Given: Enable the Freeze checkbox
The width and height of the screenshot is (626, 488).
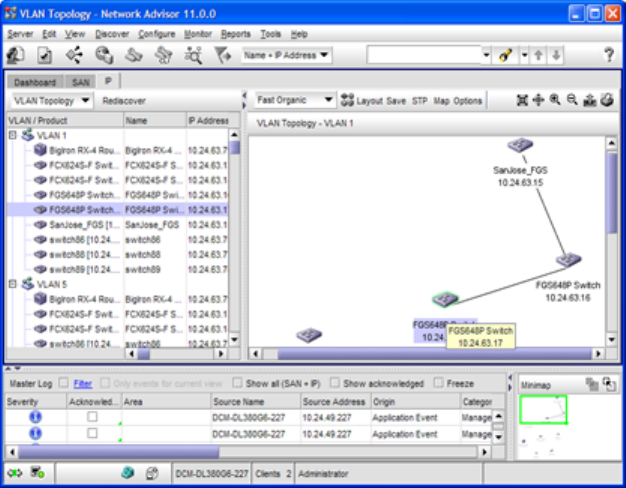Looking at the screenshot, I should [438, 383].
